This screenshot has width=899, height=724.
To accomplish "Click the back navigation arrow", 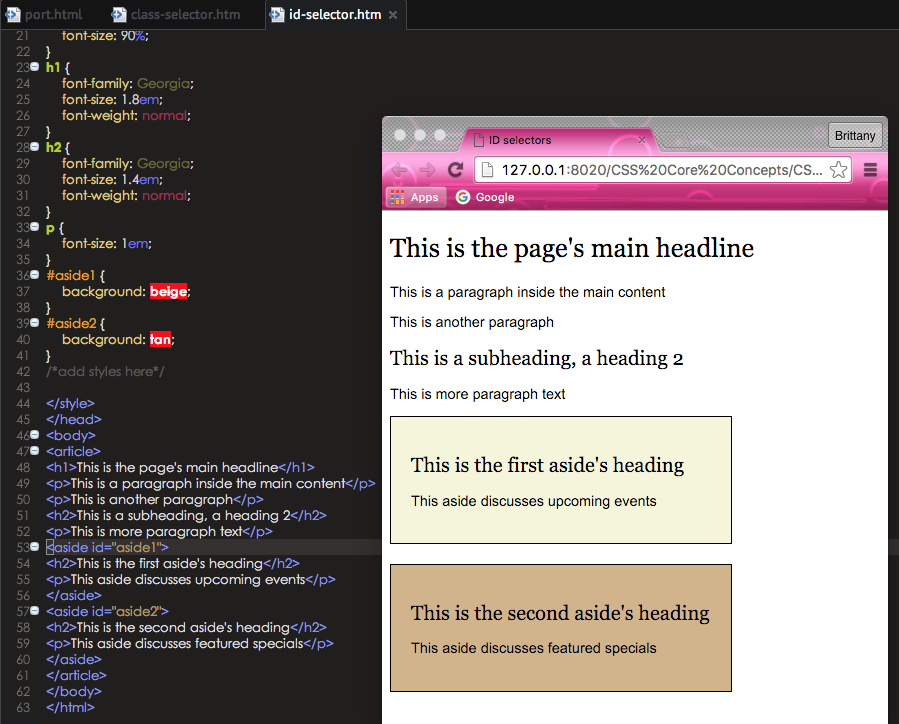I will (400, 170).
